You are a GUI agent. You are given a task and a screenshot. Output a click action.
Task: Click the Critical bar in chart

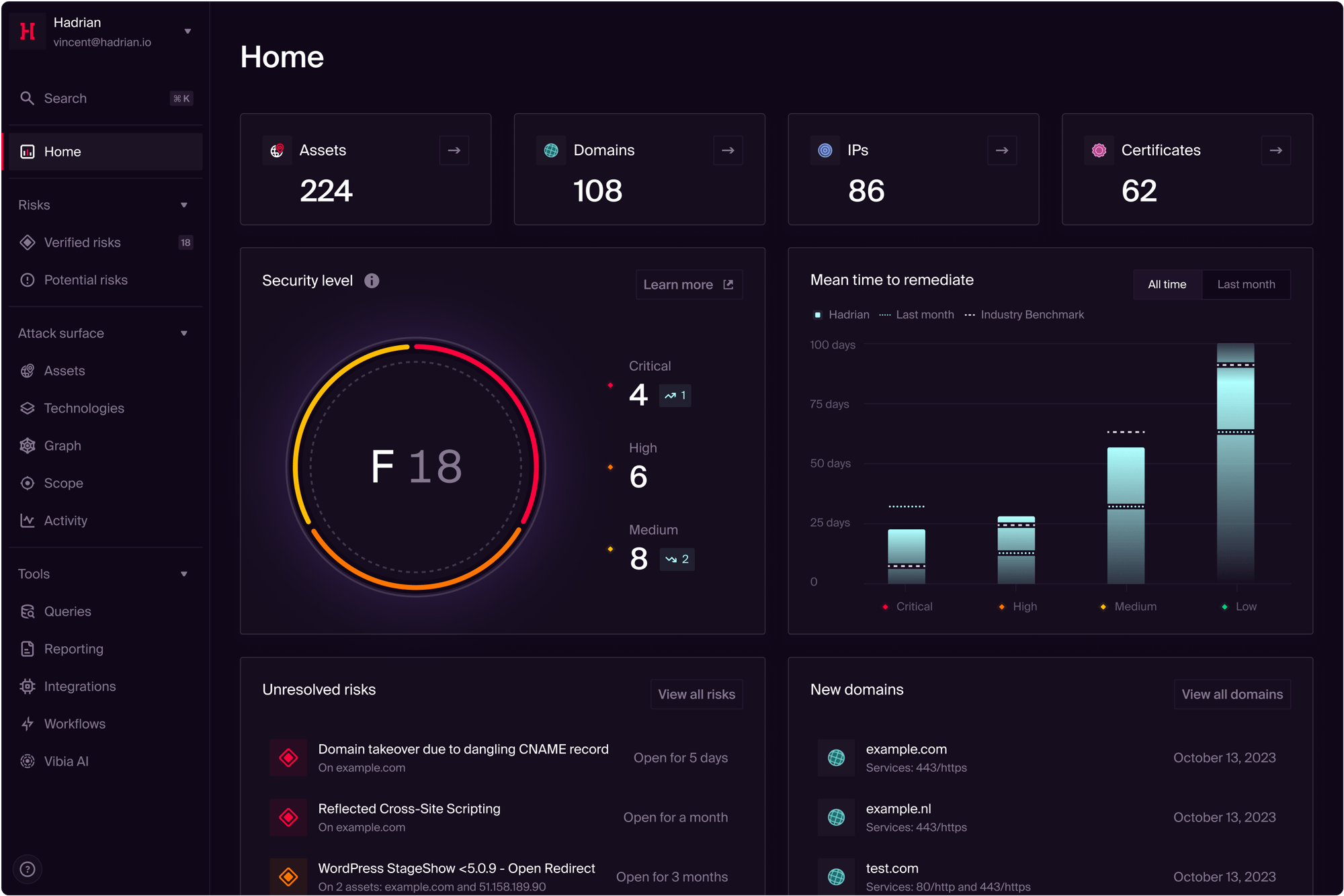pyautogui.click(x=907, y=556)
